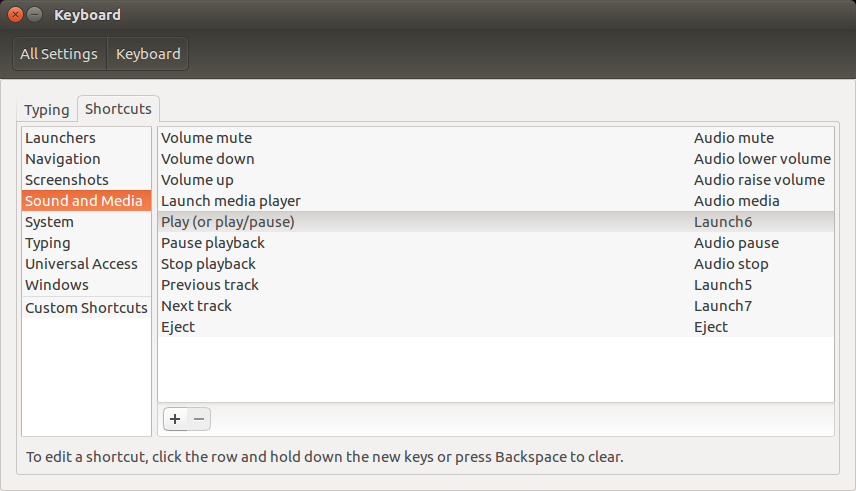Click the minus icon to remove shortcut

[x=199, y=419]
